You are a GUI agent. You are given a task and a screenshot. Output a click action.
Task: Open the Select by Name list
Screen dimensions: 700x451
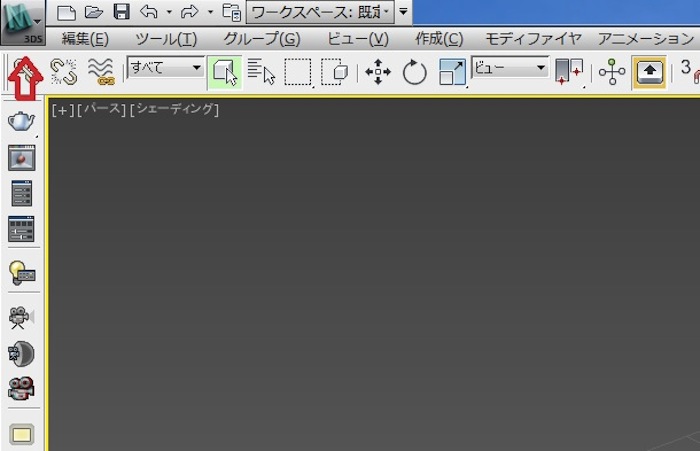pos(261,71)
